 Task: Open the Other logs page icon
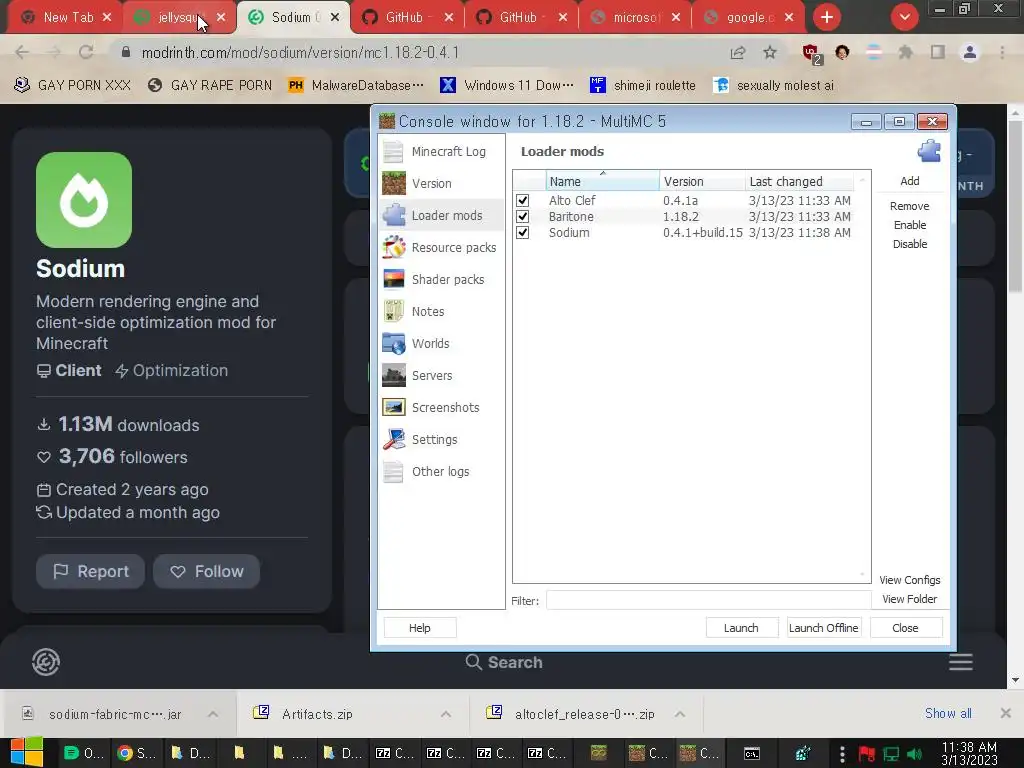[393, 472]
